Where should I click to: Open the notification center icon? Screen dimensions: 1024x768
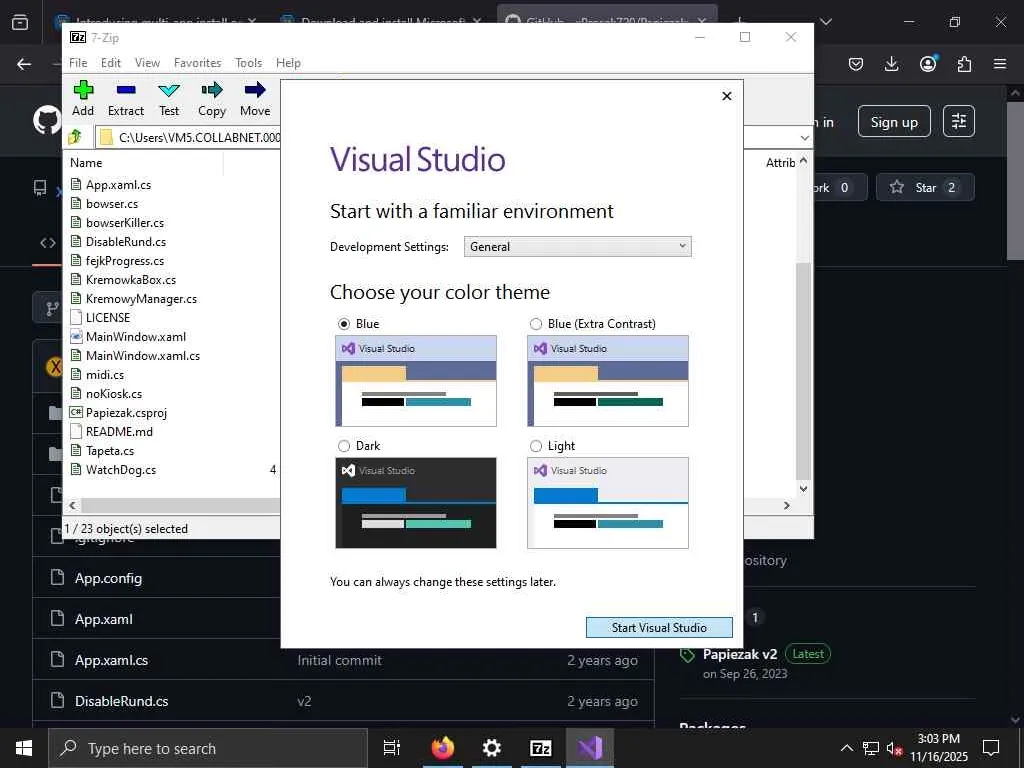point(991,748)
